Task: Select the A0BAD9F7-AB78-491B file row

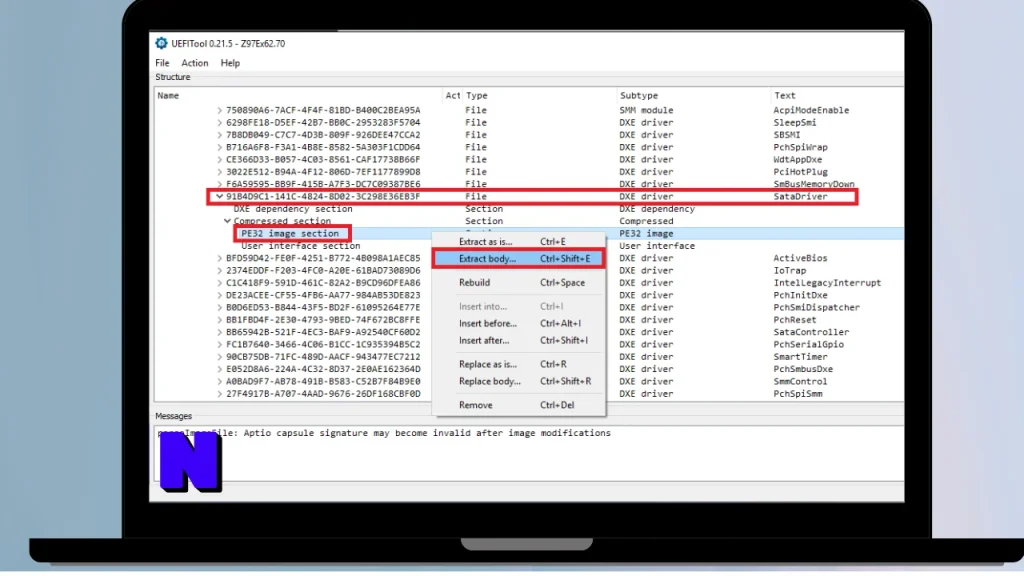Action: [x=323, y=381]
